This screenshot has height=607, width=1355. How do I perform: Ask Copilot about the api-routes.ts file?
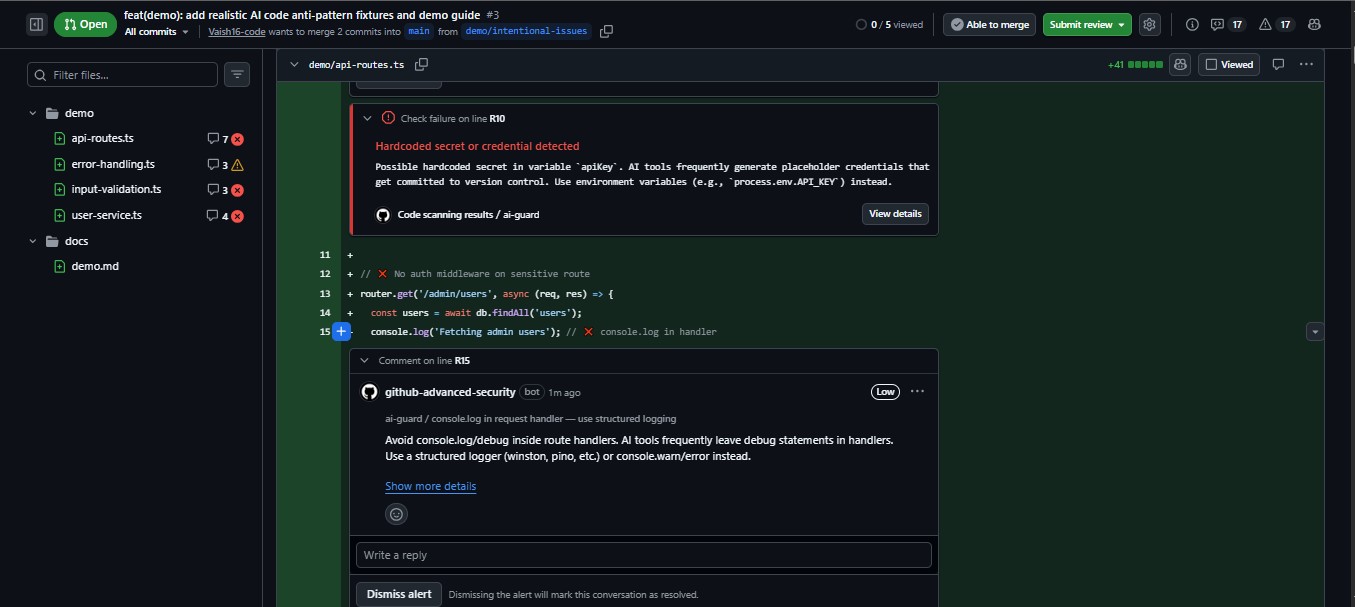(1181, 64)
